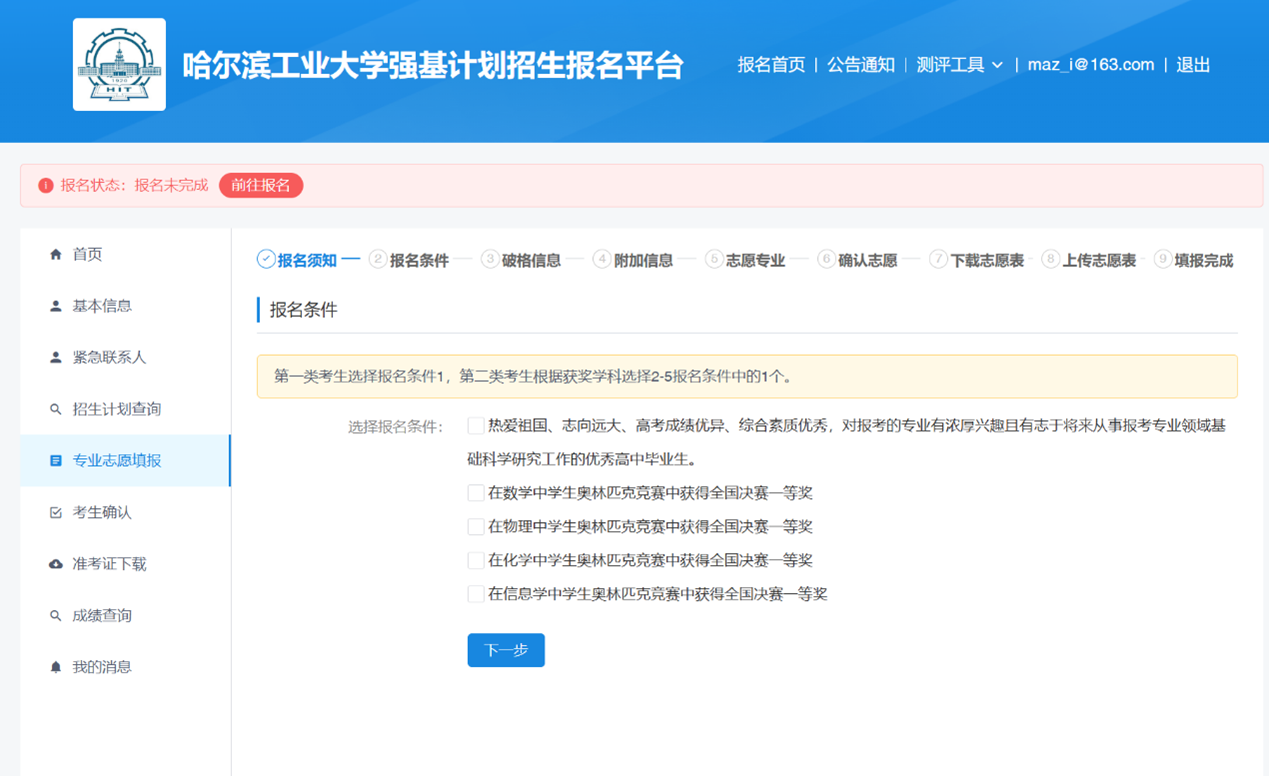
Task: Click the search icon beside 成绩查询
Action: [56, 616]
